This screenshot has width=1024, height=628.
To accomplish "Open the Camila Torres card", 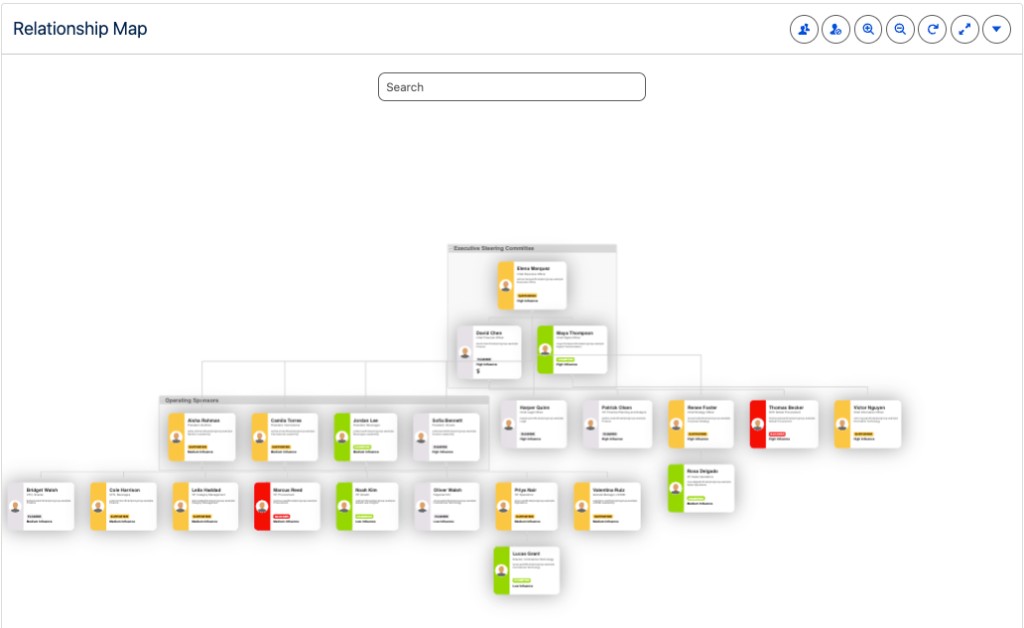I will click(285, 437).
